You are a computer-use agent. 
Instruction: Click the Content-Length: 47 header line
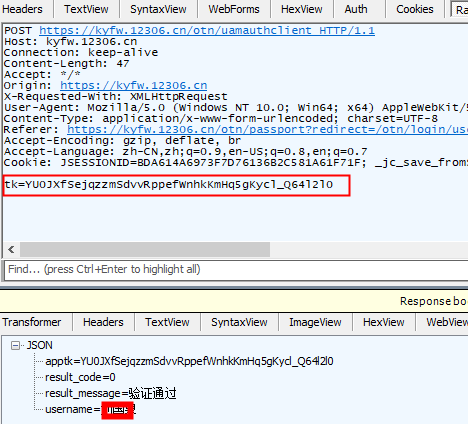click(66, 63)
